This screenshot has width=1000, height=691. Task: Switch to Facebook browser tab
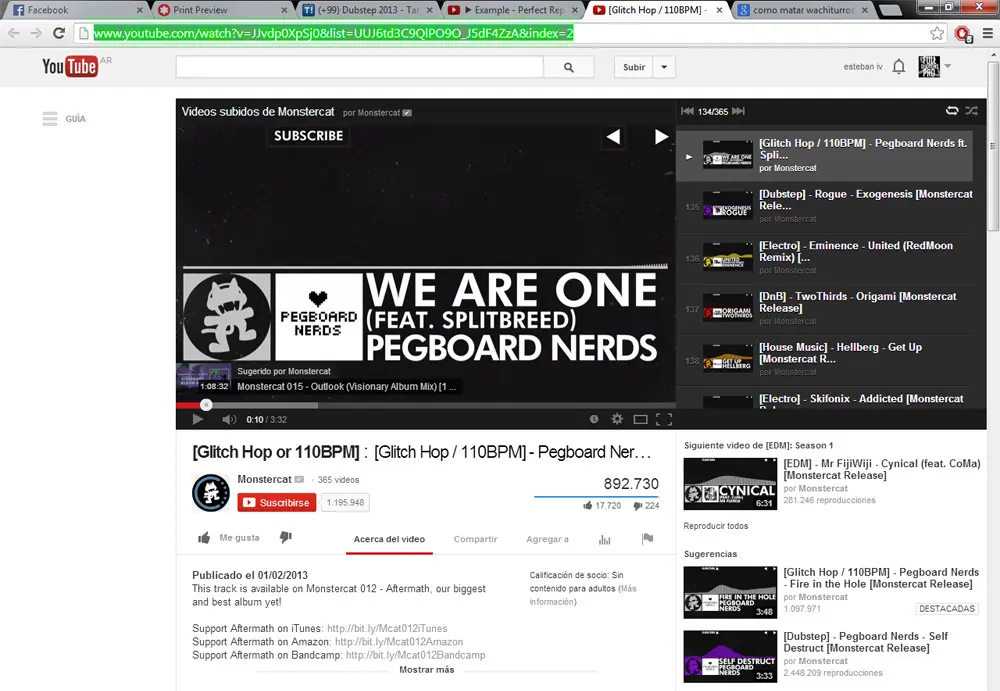pos(77,10)
